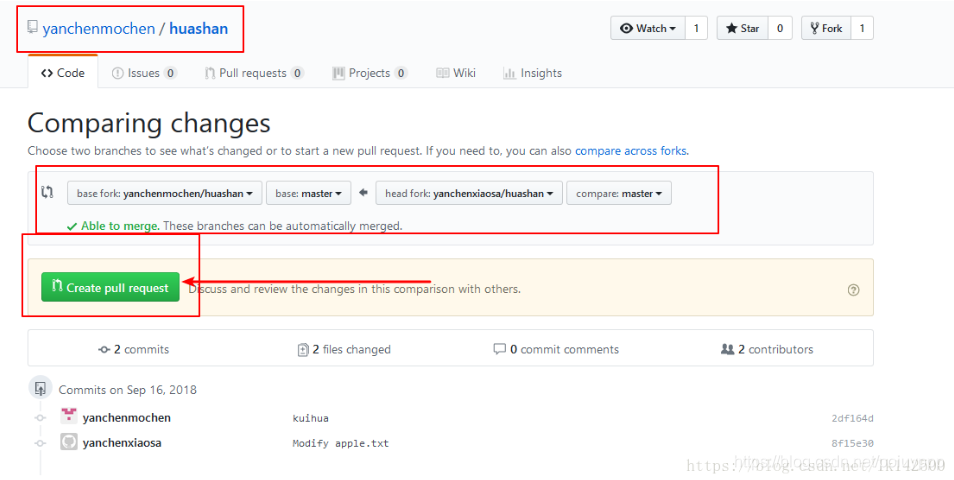Click the compare across forks link
The height and width of the screenshot is (480, 954).
632,150
